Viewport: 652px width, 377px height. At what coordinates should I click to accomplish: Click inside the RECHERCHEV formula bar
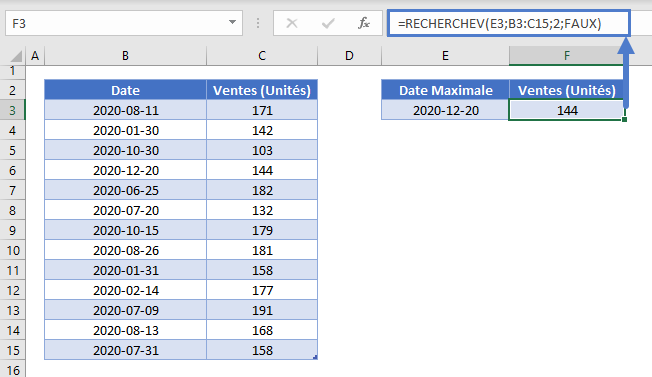coord(509,23)
